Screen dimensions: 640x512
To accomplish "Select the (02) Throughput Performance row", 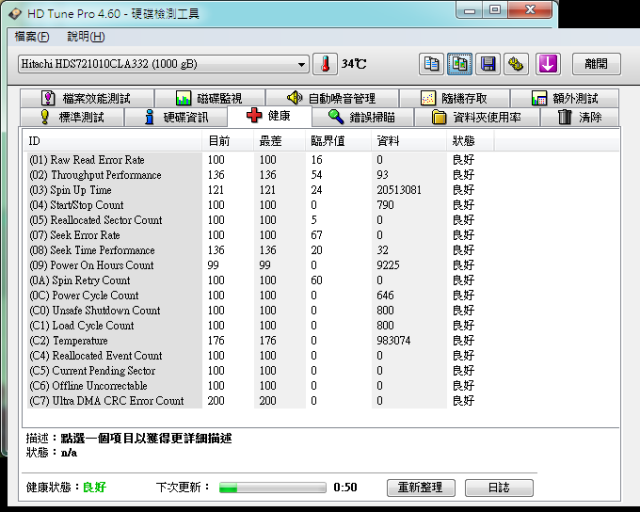I will click(261, 175).
